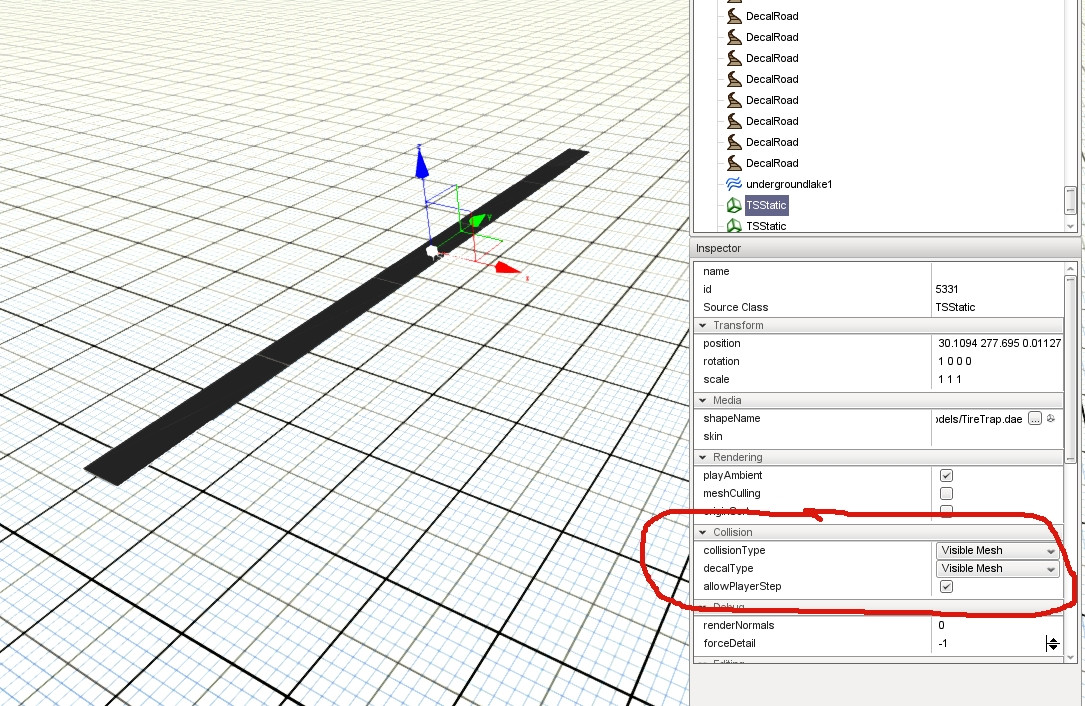Click the green cube icon of the unhighlighted TSStatic
The image size is (1085, 706).
point(733,226)
